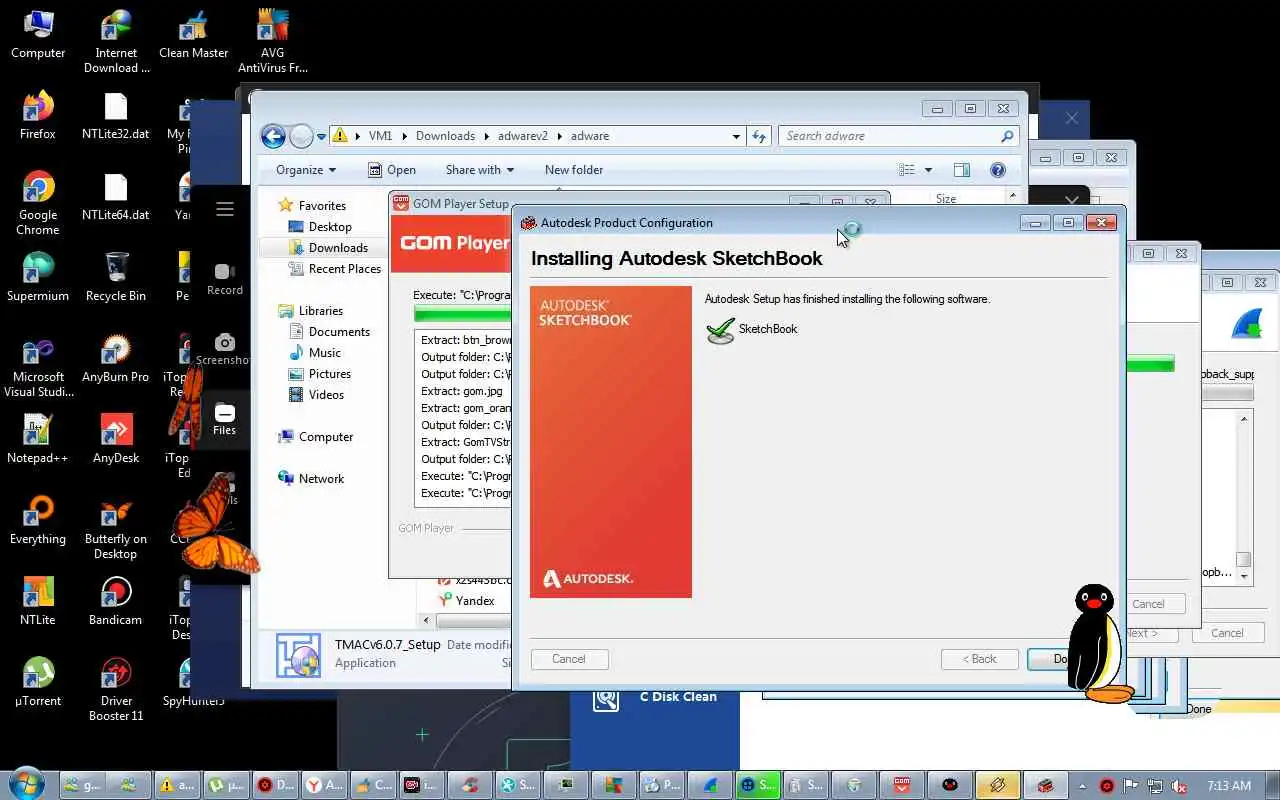1280x800 pixels.
Task: Open the Supermium desktop shortcut
Action: [x=38, y=278]
